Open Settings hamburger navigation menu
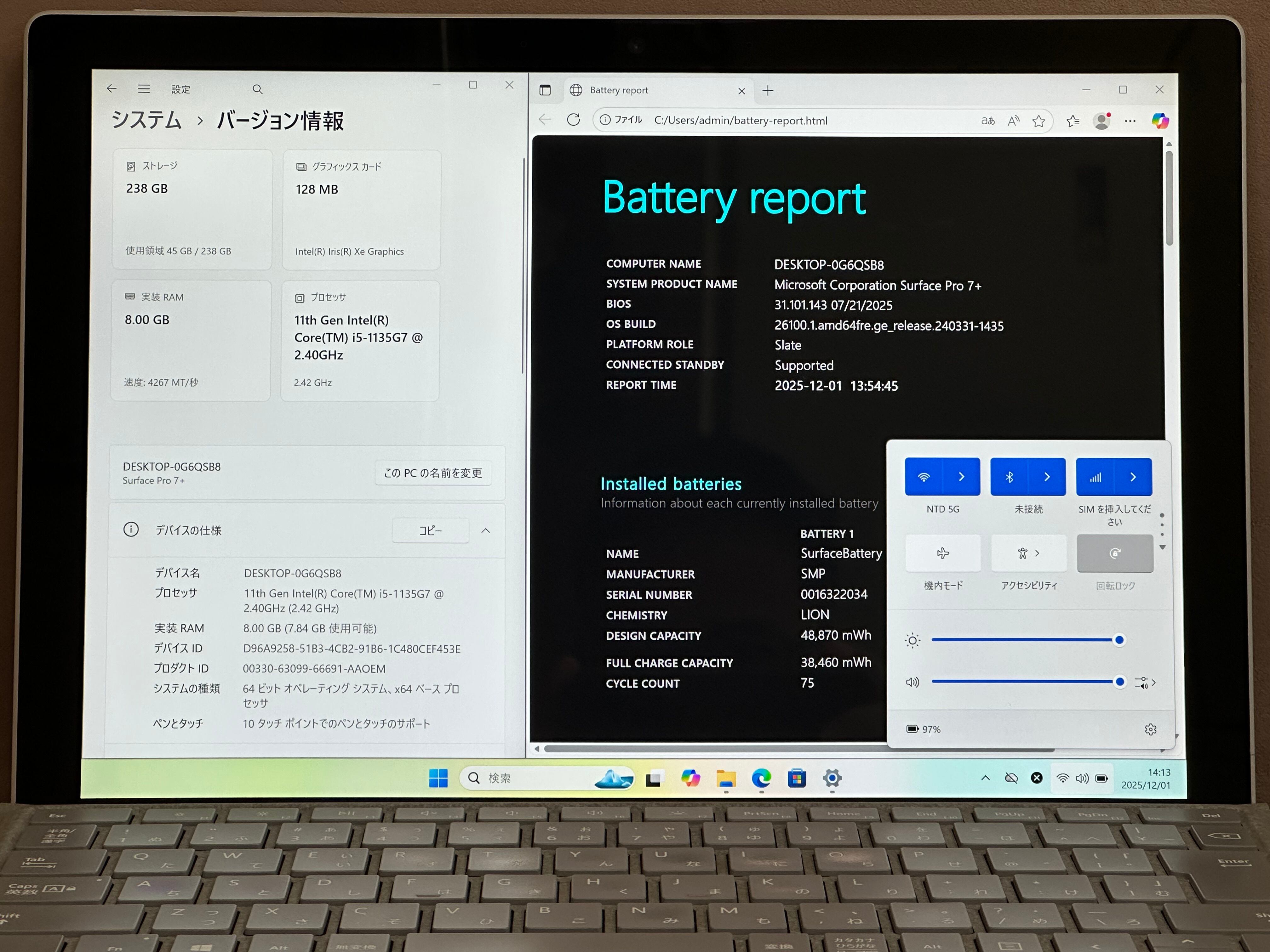The height and width of the screenshot is (952, 1270). click(x=144, y=89)
